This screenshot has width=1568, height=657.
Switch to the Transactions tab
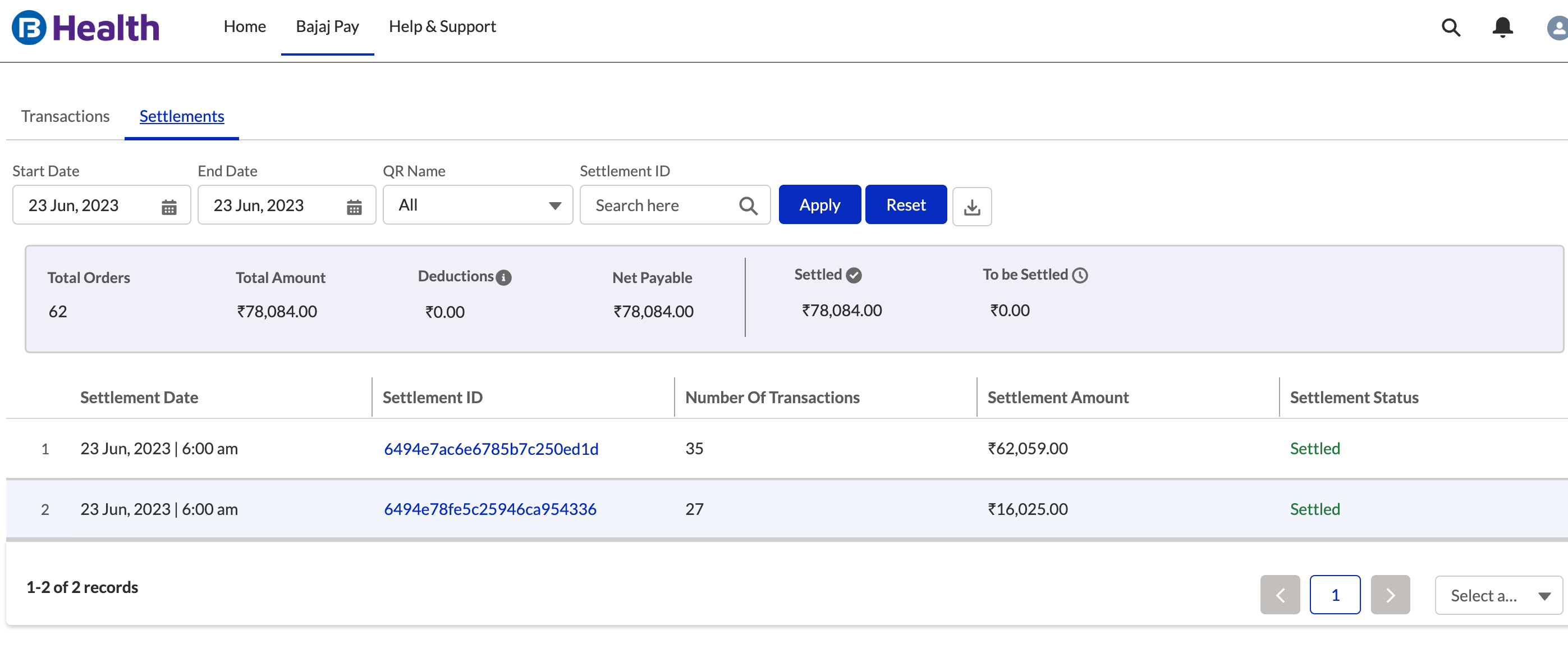click(x=65, y=116)
